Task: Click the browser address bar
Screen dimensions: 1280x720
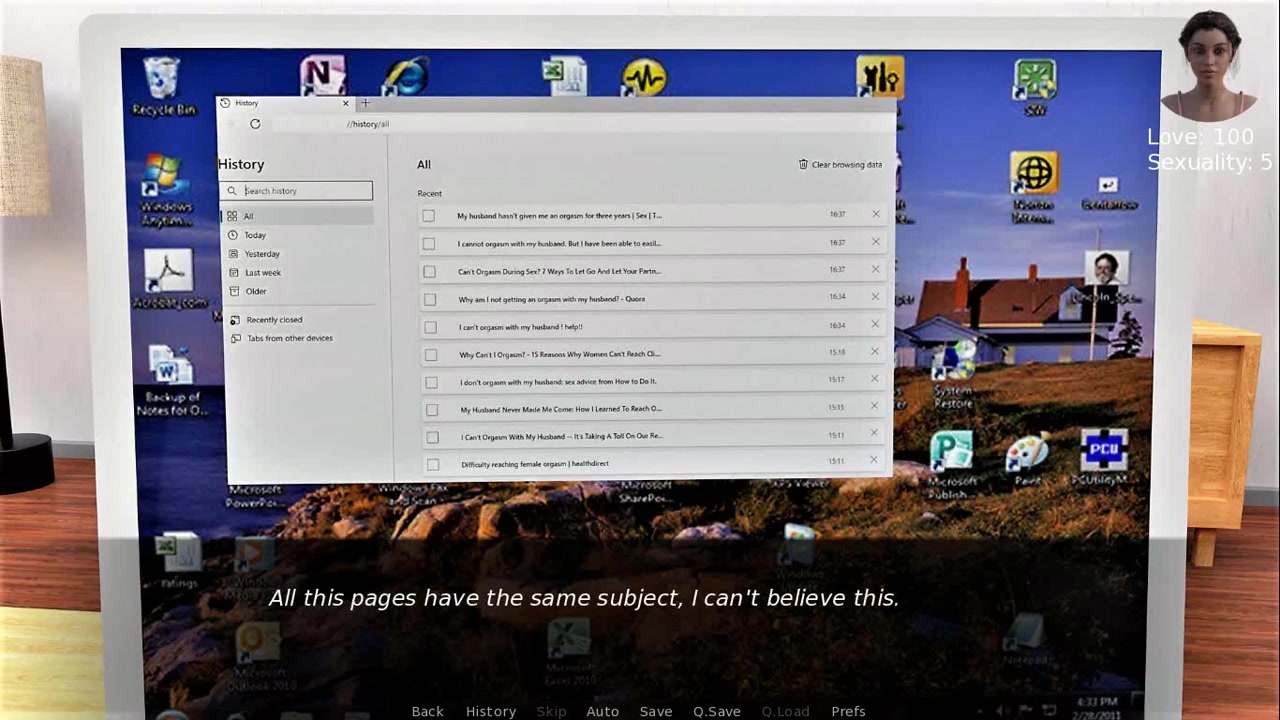Action: click(580, 124)
